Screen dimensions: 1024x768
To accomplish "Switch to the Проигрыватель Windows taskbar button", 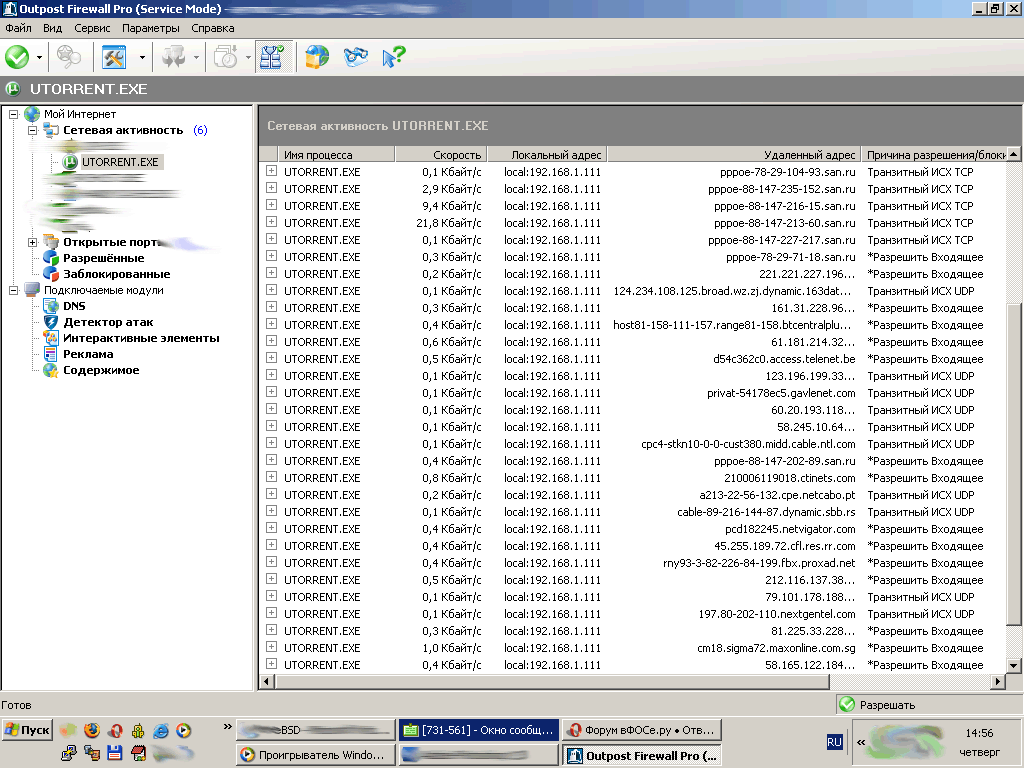I will [313, 756].
